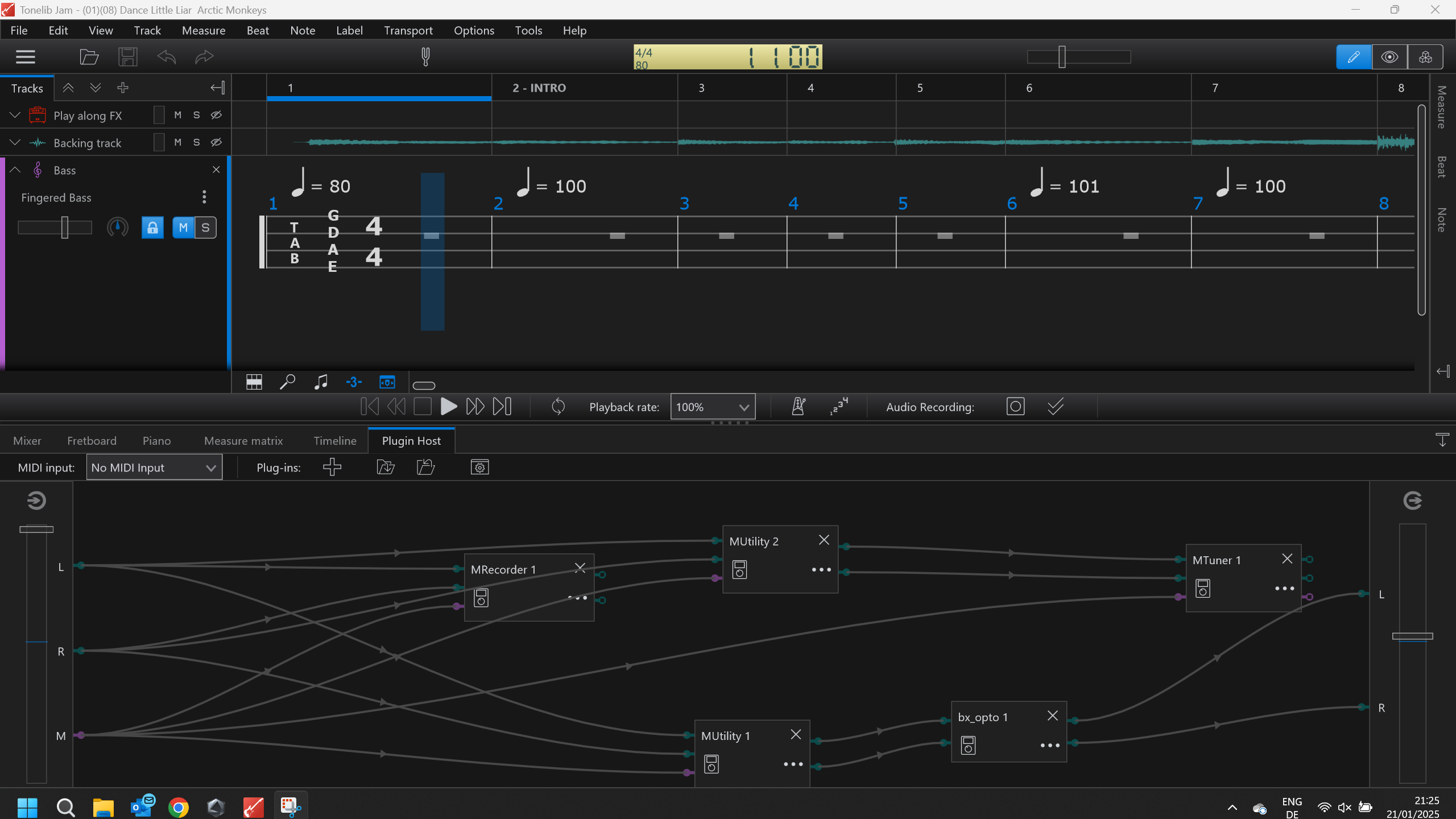The width and height of the screenshot is (1456, 819).
Task: Switch to the Mixer tab
Action: click(x=27, y=441)
